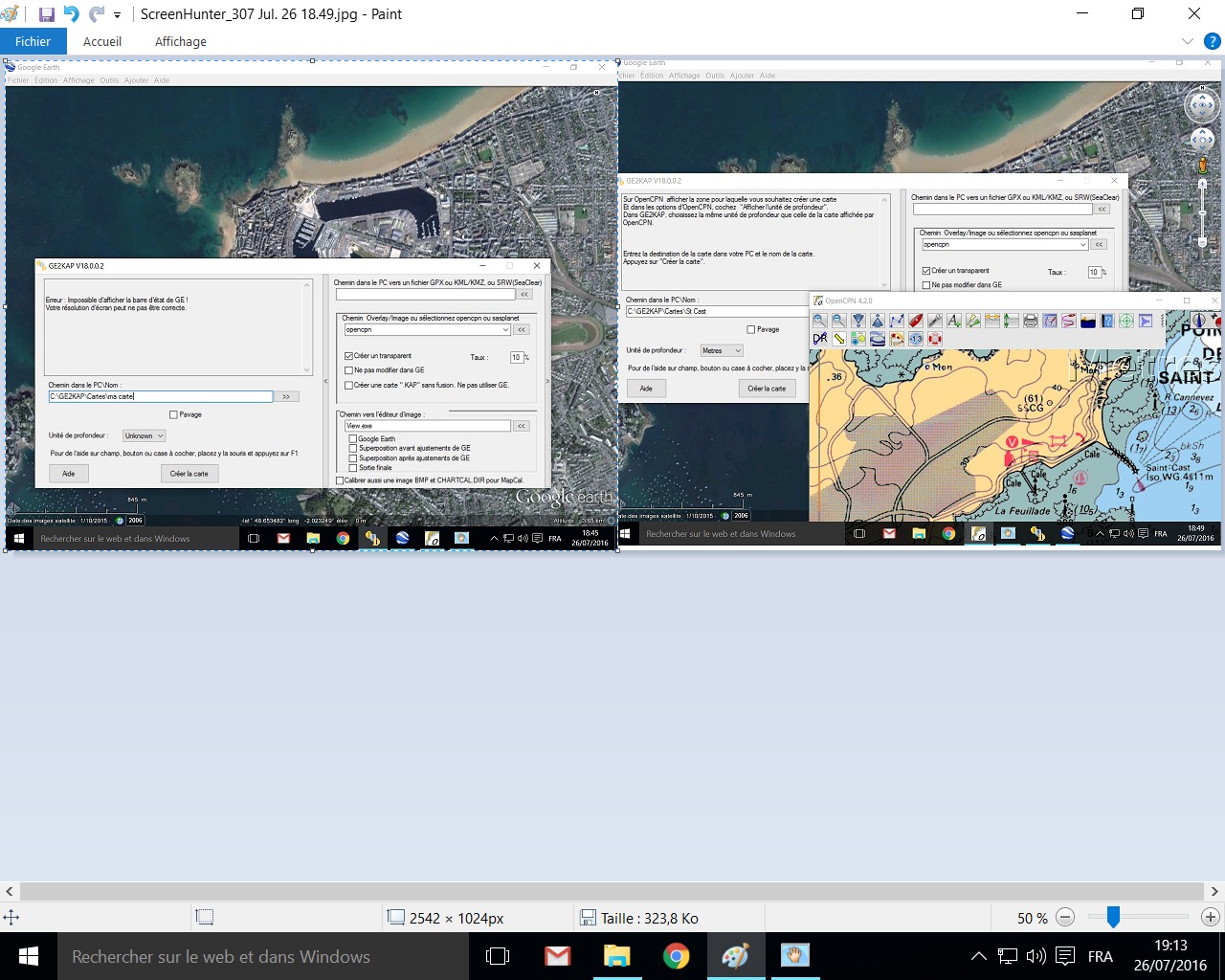1225x980 pixels.
Task: Click the Paint zoom-out minus button
Action: click(x=1065, y=917)
